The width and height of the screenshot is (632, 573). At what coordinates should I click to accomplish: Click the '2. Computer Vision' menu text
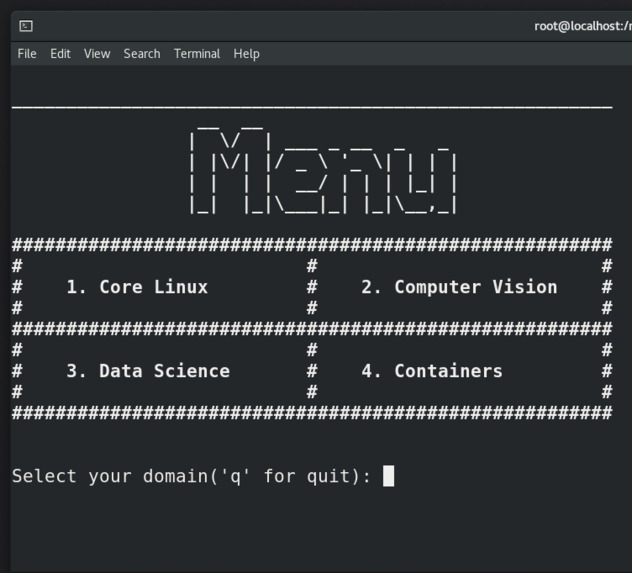click(x=459, y=287)
